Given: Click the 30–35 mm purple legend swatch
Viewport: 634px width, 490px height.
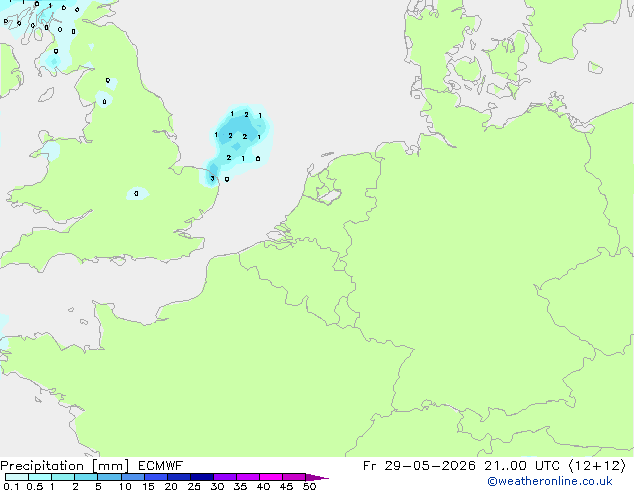Looking at the screenshot, I should (225, 477).
